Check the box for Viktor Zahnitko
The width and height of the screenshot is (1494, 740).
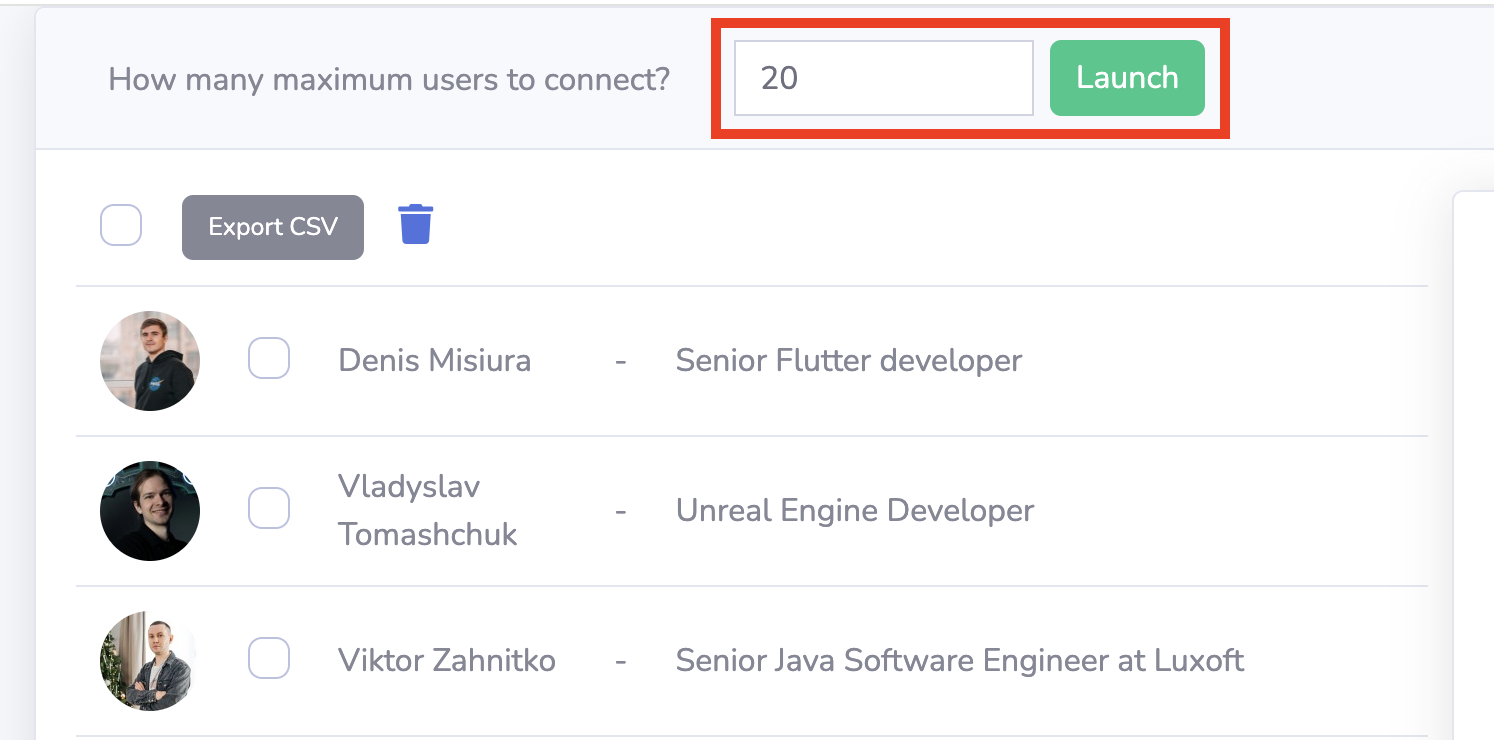(269, 658)
